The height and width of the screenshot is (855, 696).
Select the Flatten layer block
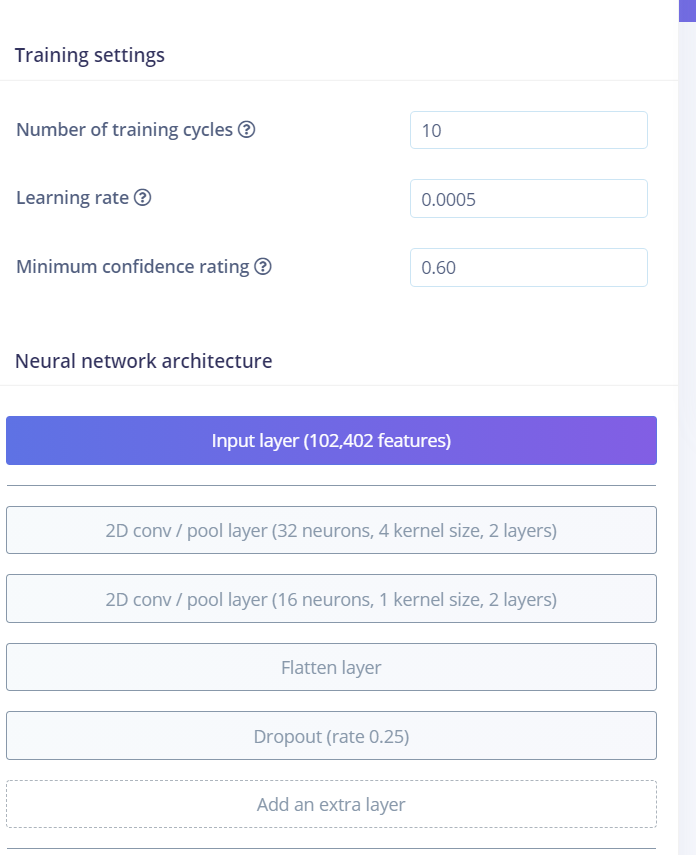pyautogui.click(x=331, y=667)
